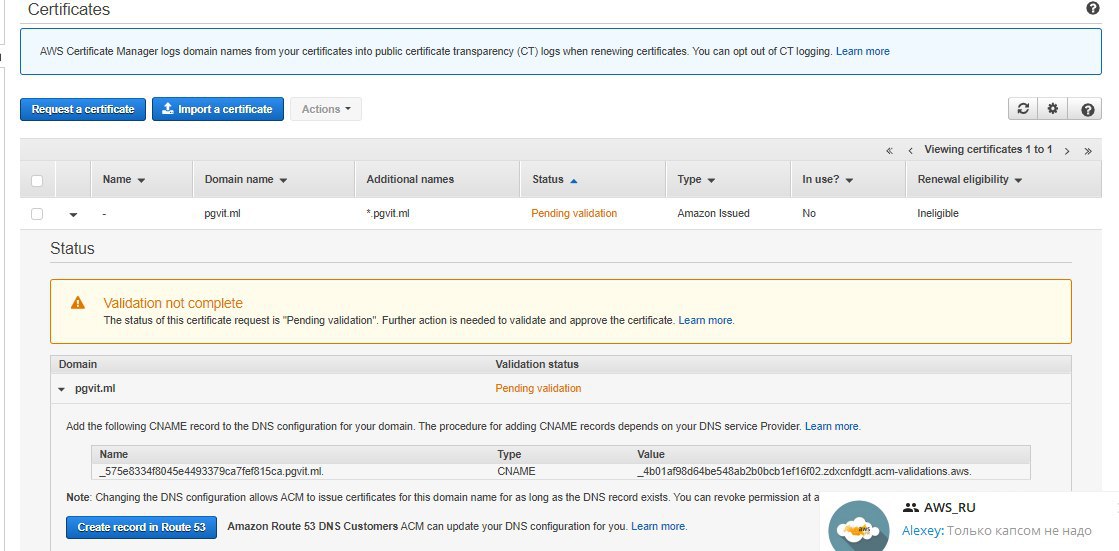Click the refresh certificates icon

(x=1023, y=109)
